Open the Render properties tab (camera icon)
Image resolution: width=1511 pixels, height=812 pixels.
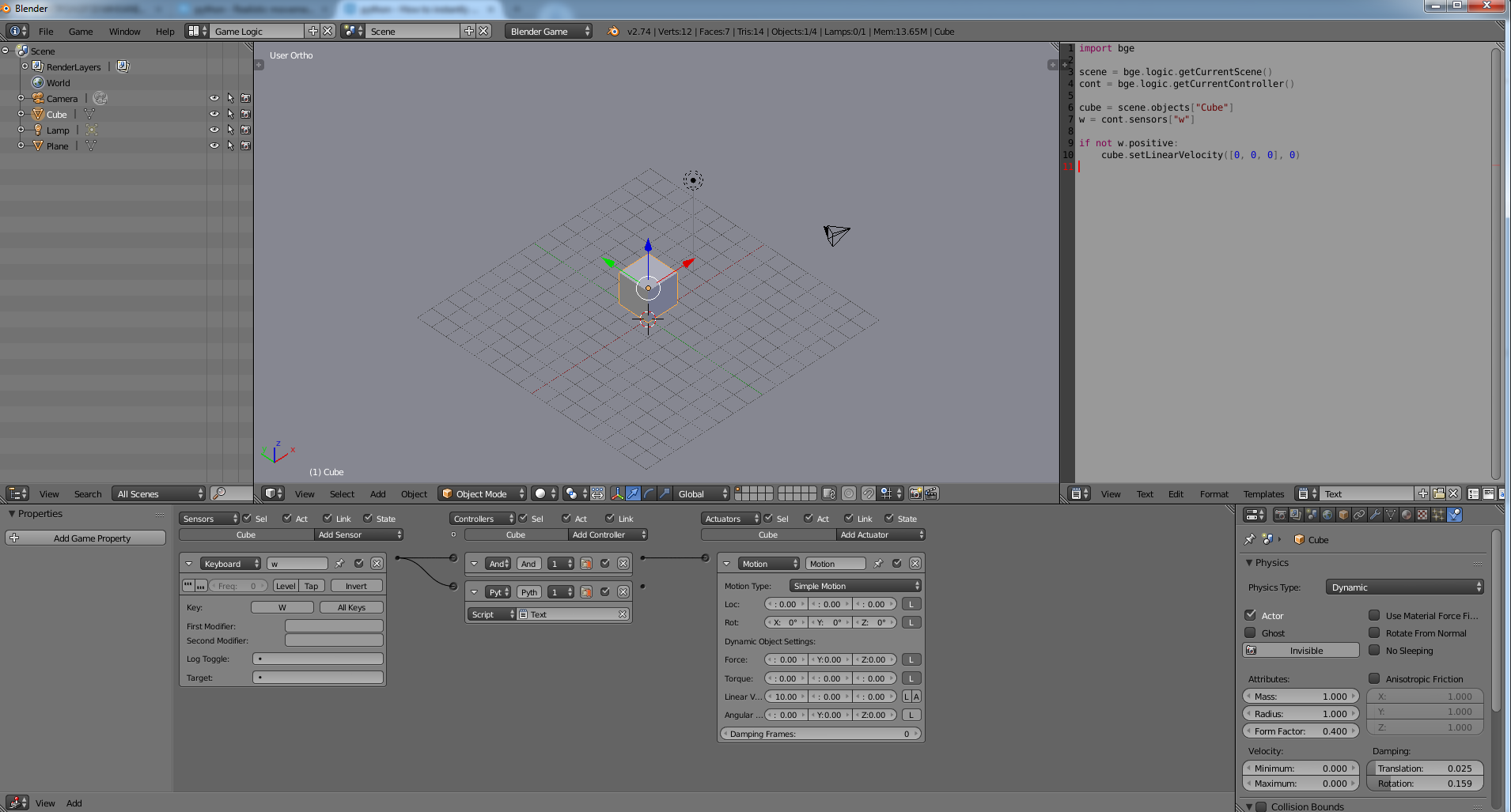pyautogui.click(x=1281, y=515)
